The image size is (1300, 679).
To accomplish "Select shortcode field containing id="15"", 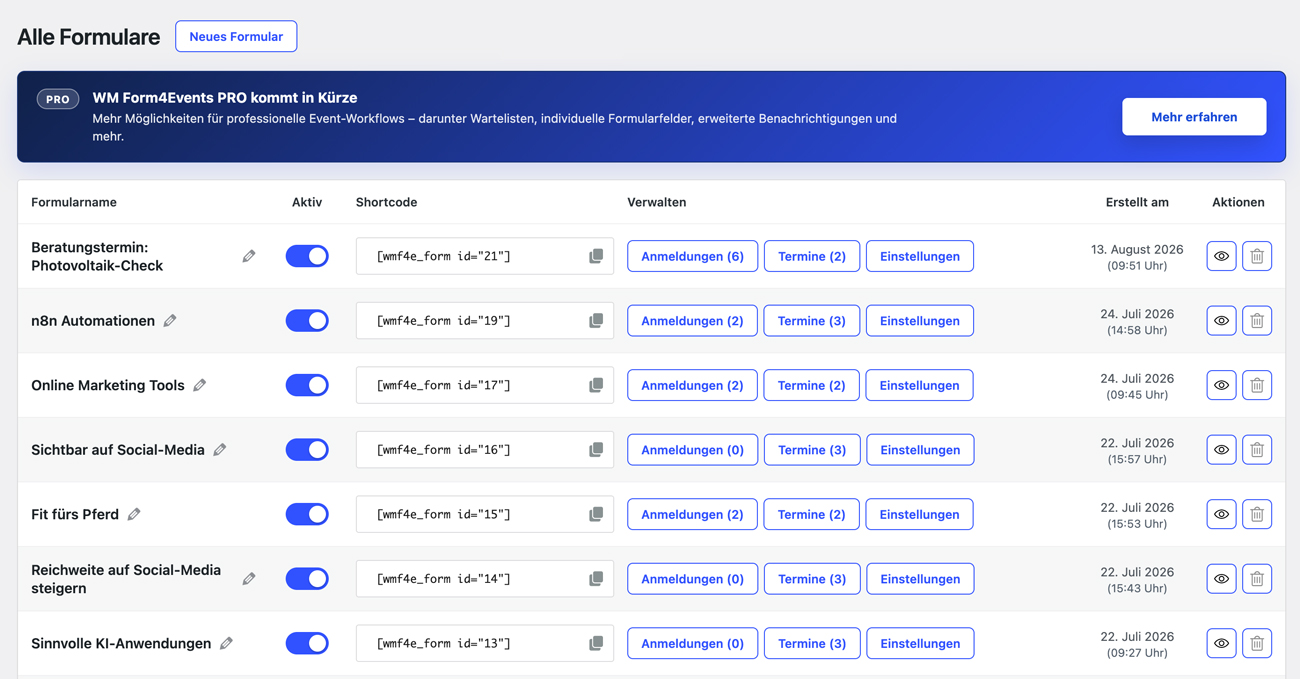I will tap(484, 514).
